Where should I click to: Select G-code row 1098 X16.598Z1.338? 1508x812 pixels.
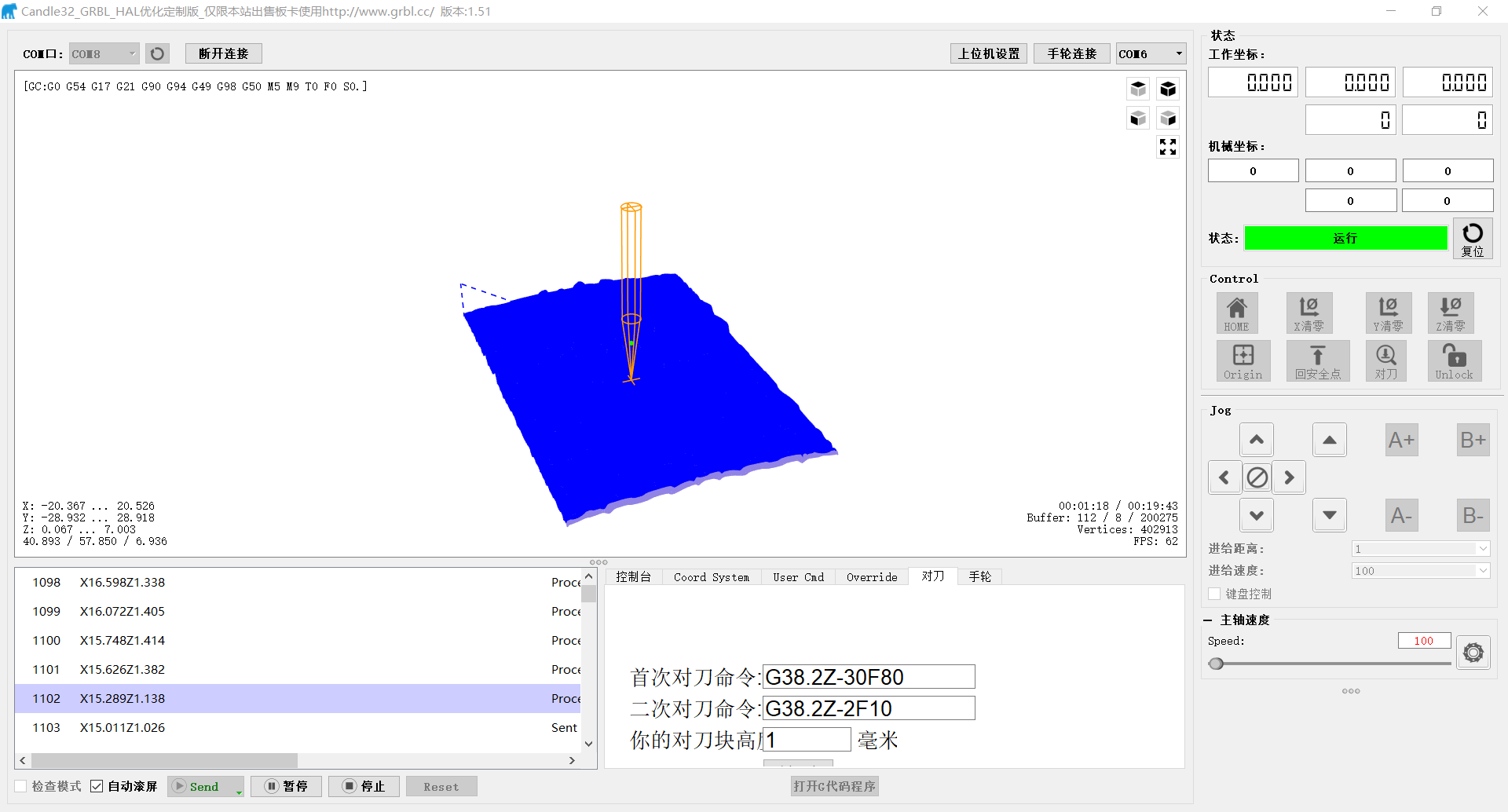click(298, 582)
